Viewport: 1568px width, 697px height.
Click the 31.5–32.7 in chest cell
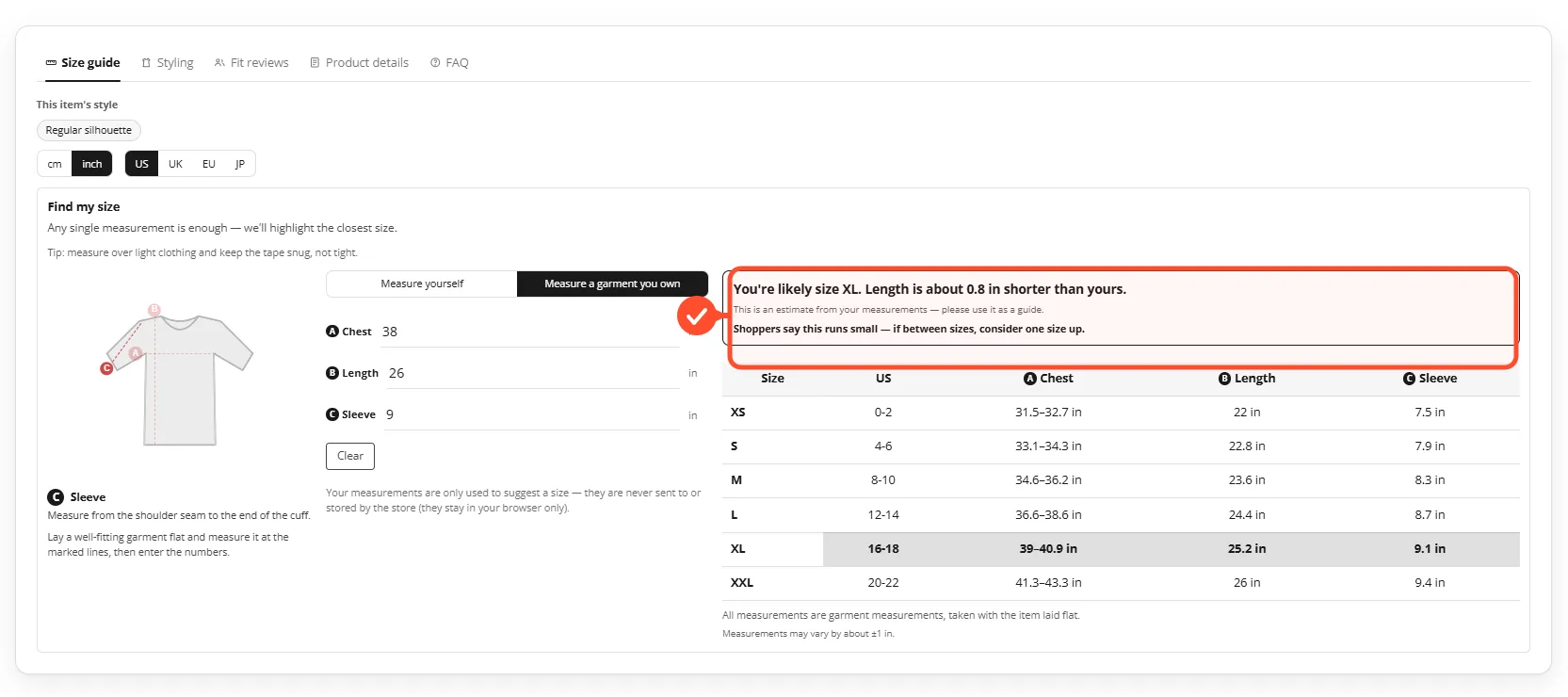pyautogui.click(x=1048, y=413)
